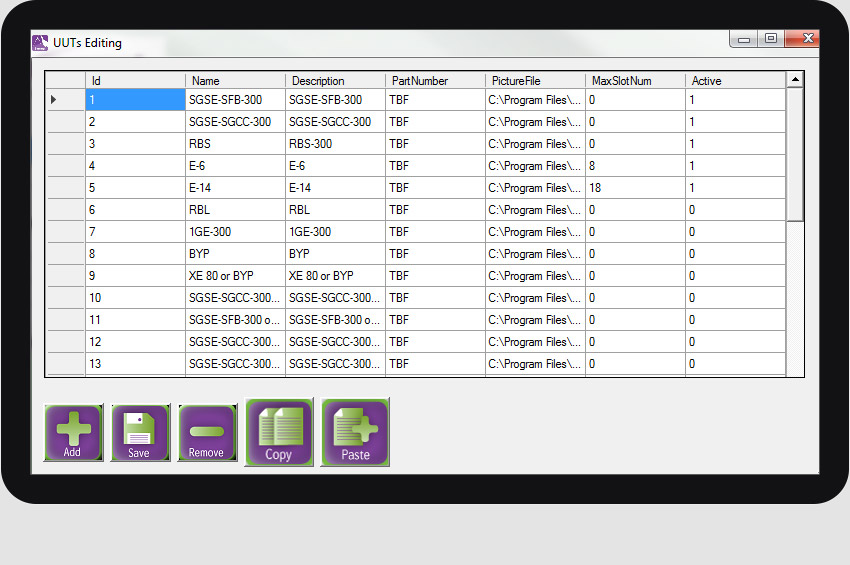Click the Add button with plus icon

pos(72,433)
